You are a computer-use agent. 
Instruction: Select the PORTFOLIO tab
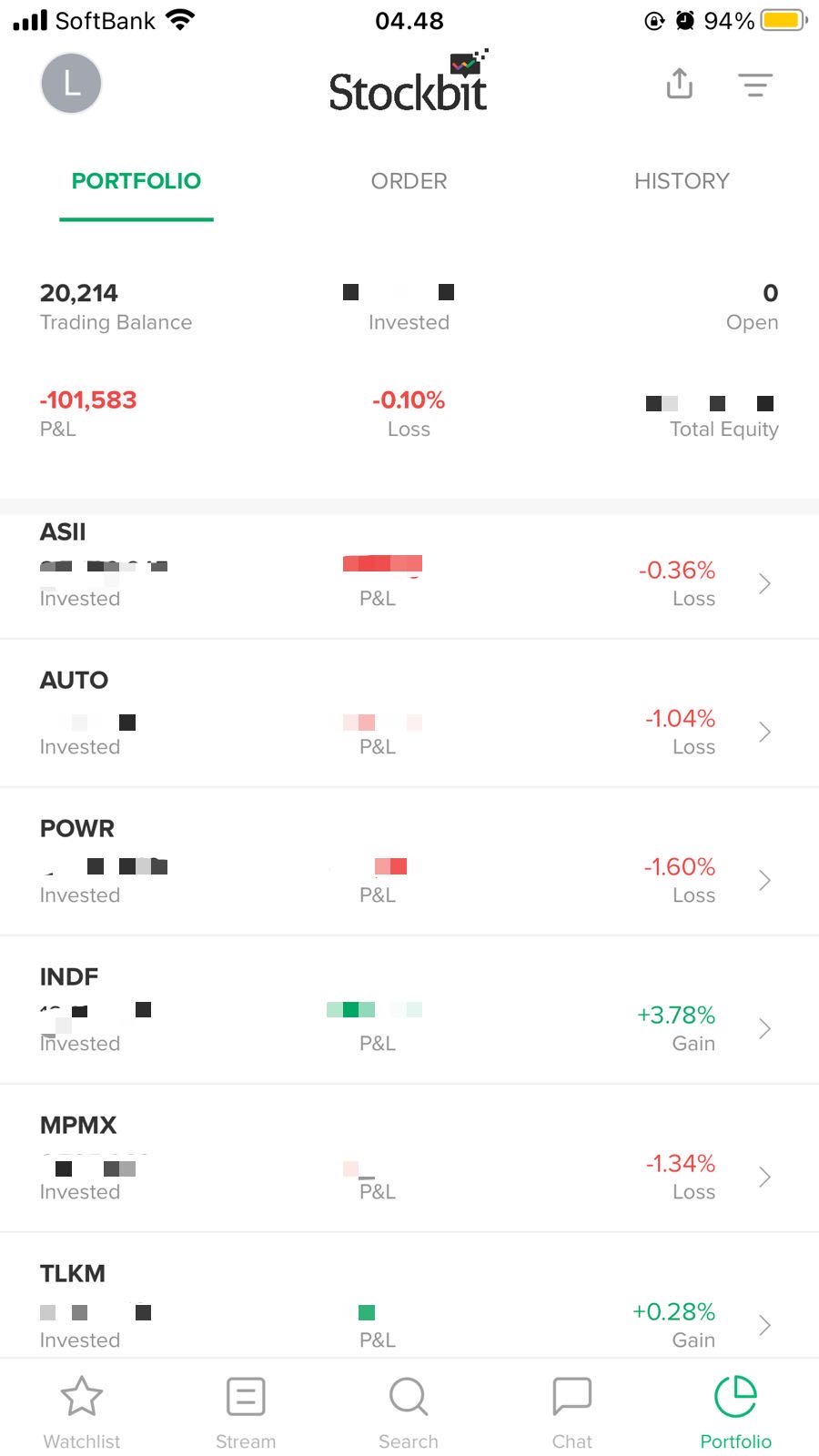[x=136, y=181]
